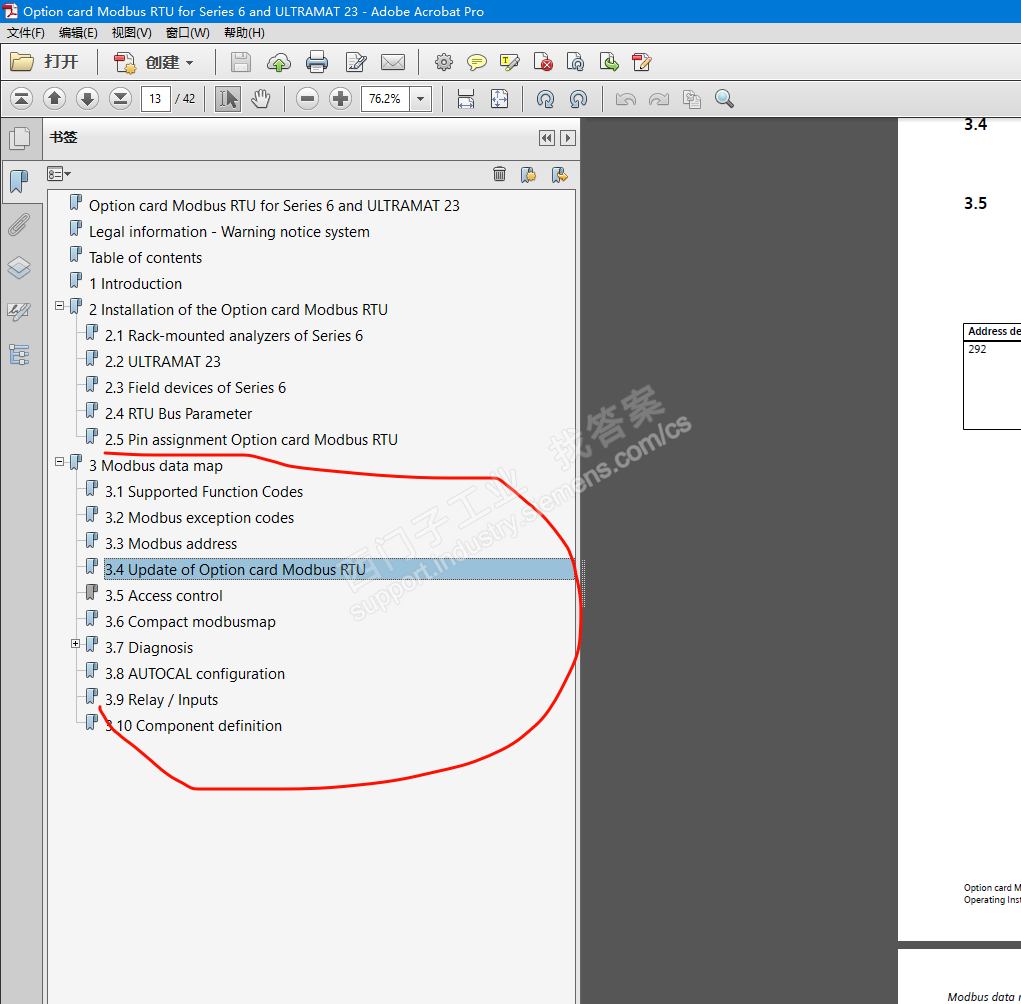Zoom in with the plus button
Screen dimensions: 1021x1004
coord(340,99)
